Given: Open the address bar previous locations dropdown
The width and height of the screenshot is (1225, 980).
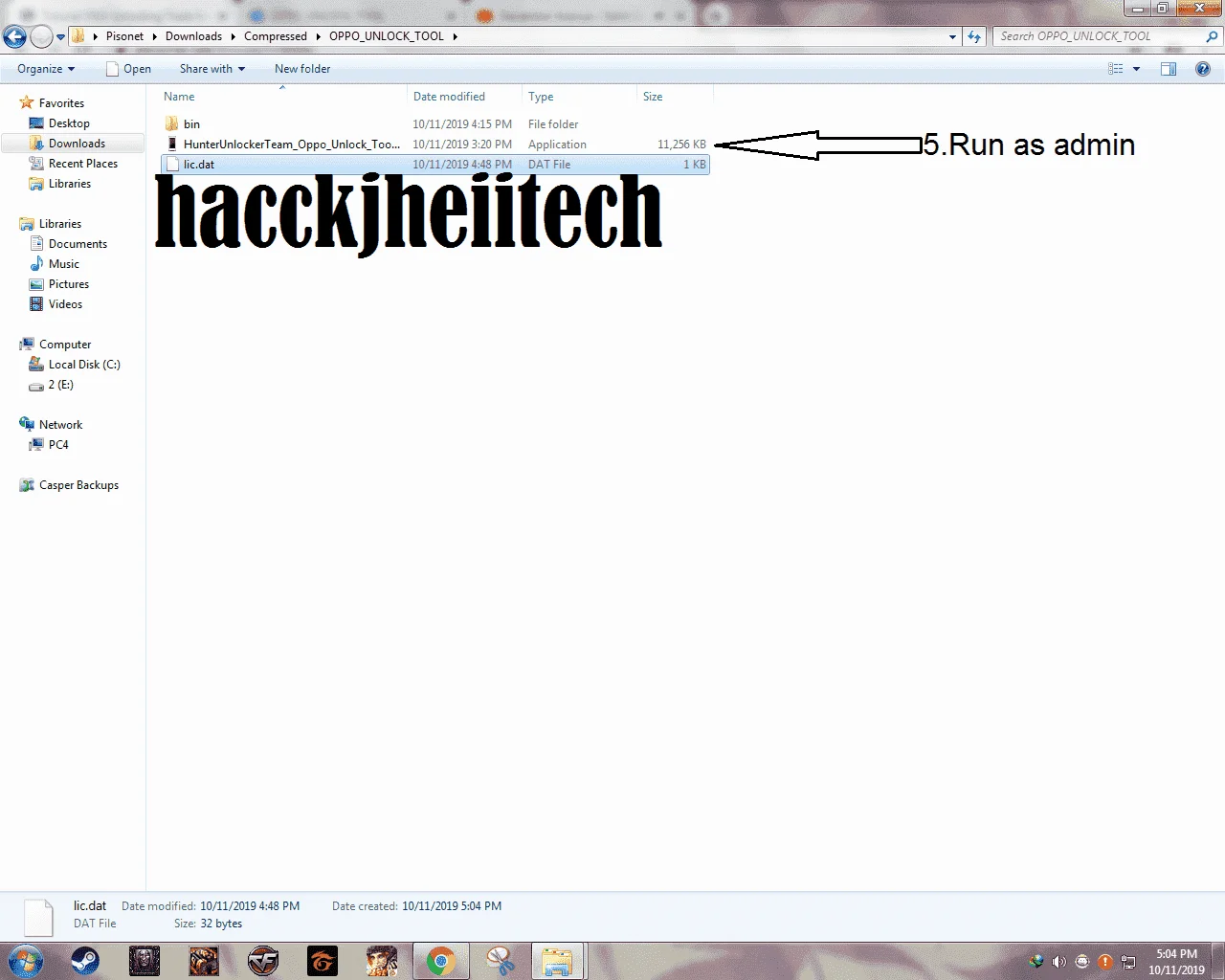Looking at the screenshot, I should (x=952, y=36).
